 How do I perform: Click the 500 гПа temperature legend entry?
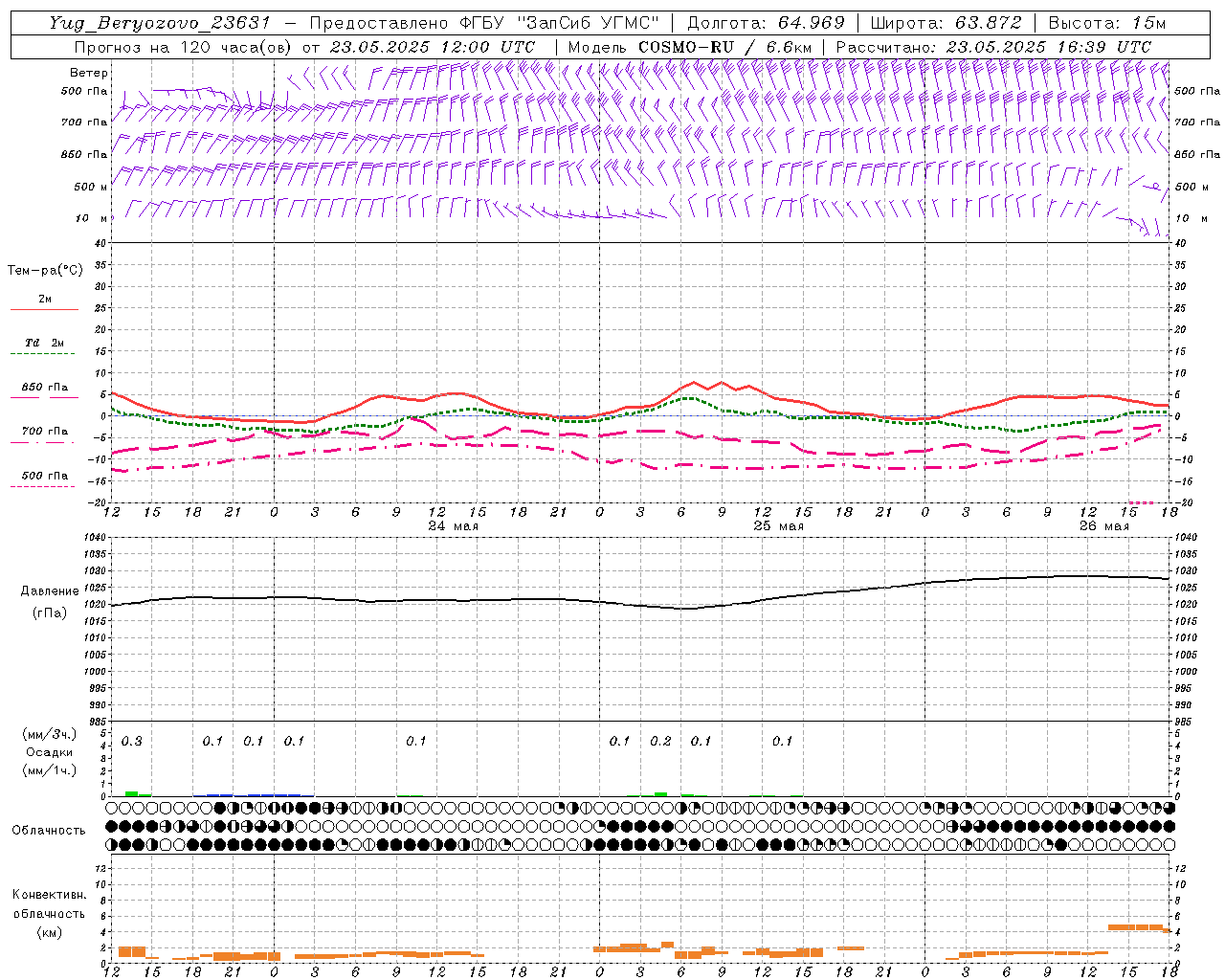45,476
